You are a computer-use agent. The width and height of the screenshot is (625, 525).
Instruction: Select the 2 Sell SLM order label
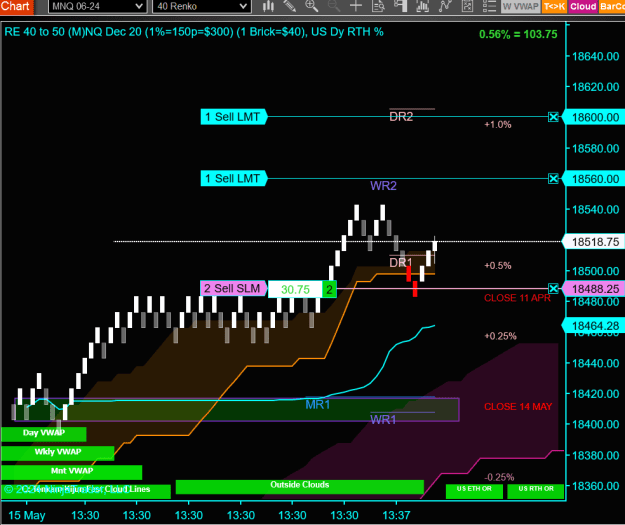tap(233, 288)
